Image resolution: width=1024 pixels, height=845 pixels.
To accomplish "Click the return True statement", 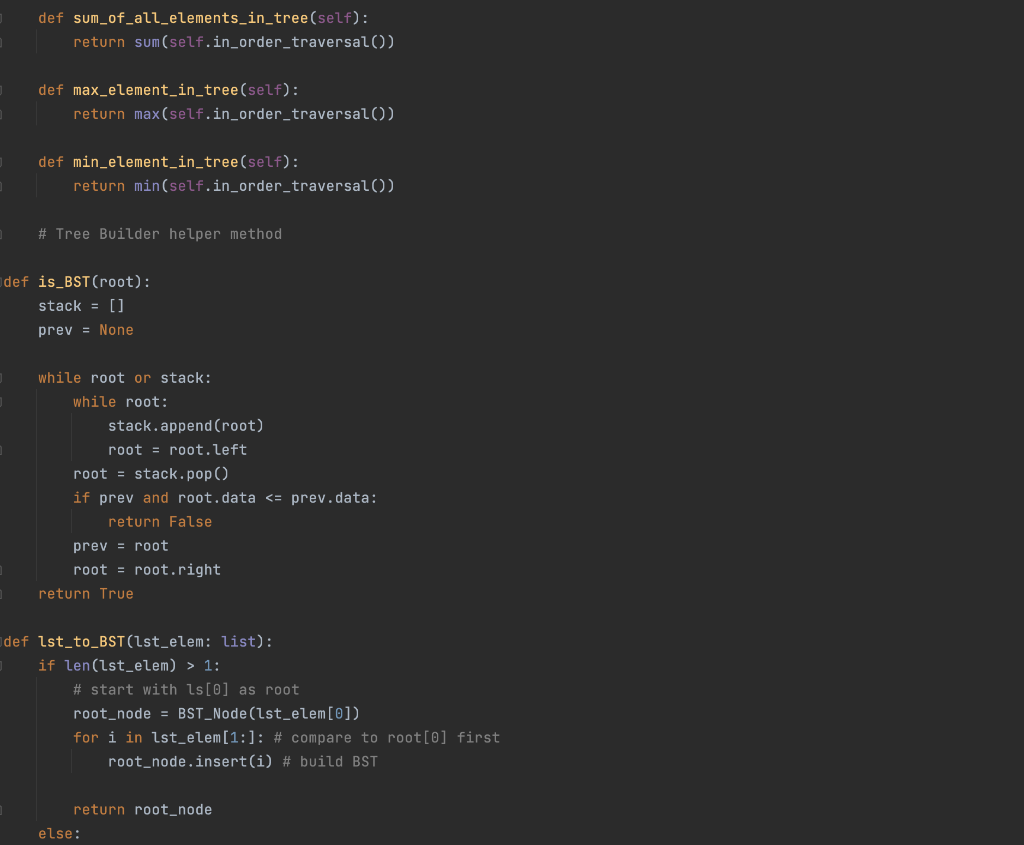I will (86, 593).
